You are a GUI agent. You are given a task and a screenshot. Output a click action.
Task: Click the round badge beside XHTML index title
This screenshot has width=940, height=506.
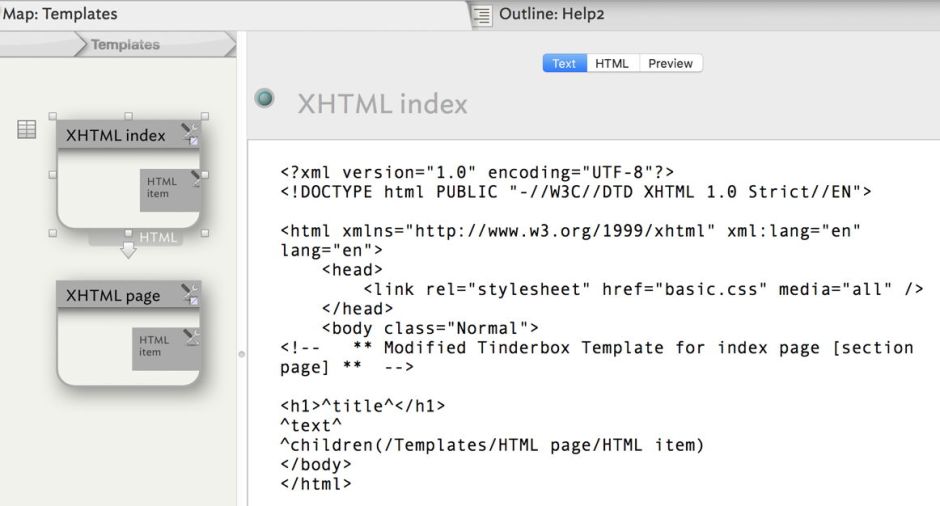tap(265, 99)
